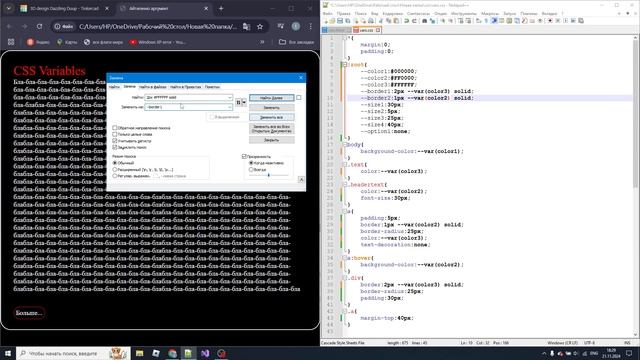
Task: Click the Record macro icon in Notepad++ toolbar
Action: tap(550, 20)
